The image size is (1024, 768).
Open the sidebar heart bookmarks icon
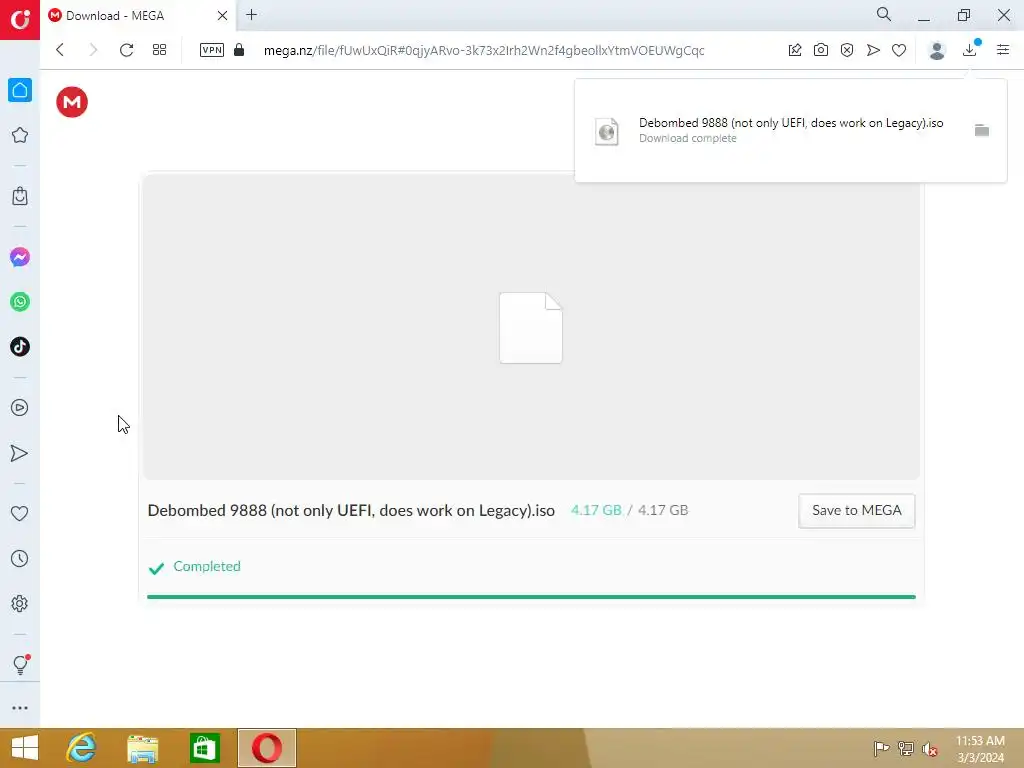coord(20,514)
